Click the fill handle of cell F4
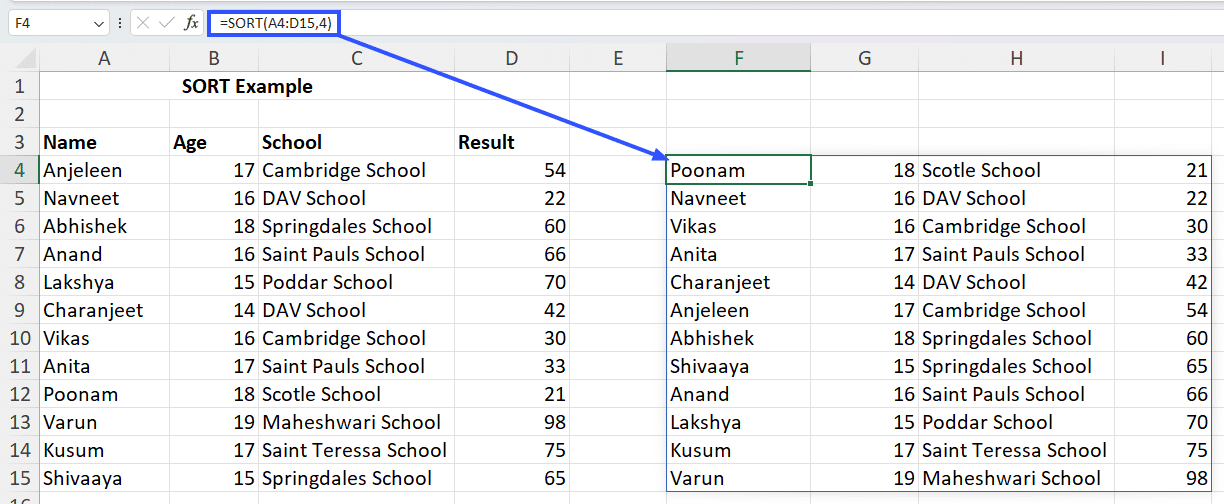The height and width of the screenshot is (504, 1224). [811, 184]
